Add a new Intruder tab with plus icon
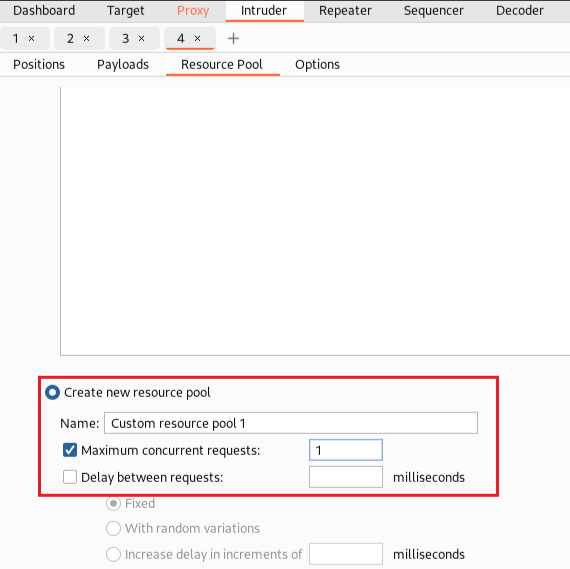This screenshot has height=569, width=570. click(233, 39)
